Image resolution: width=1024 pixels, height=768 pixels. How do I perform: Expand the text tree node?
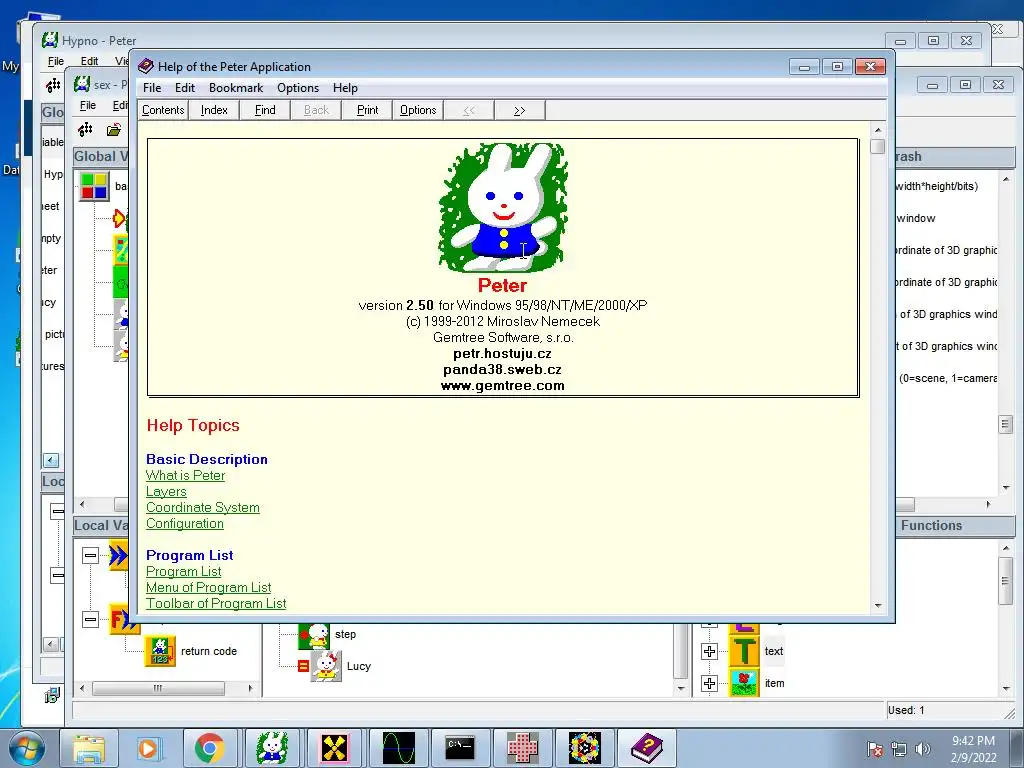709,651
